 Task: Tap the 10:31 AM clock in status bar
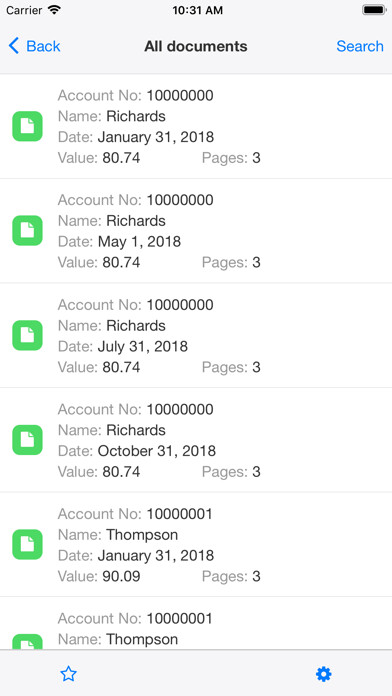198,10
